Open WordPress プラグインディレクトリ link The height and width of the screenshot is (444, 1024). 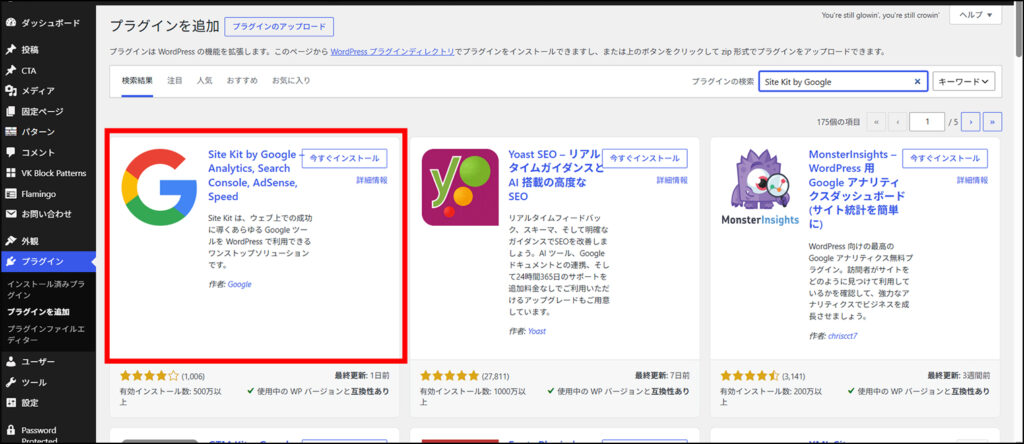[x=392, y=51]
